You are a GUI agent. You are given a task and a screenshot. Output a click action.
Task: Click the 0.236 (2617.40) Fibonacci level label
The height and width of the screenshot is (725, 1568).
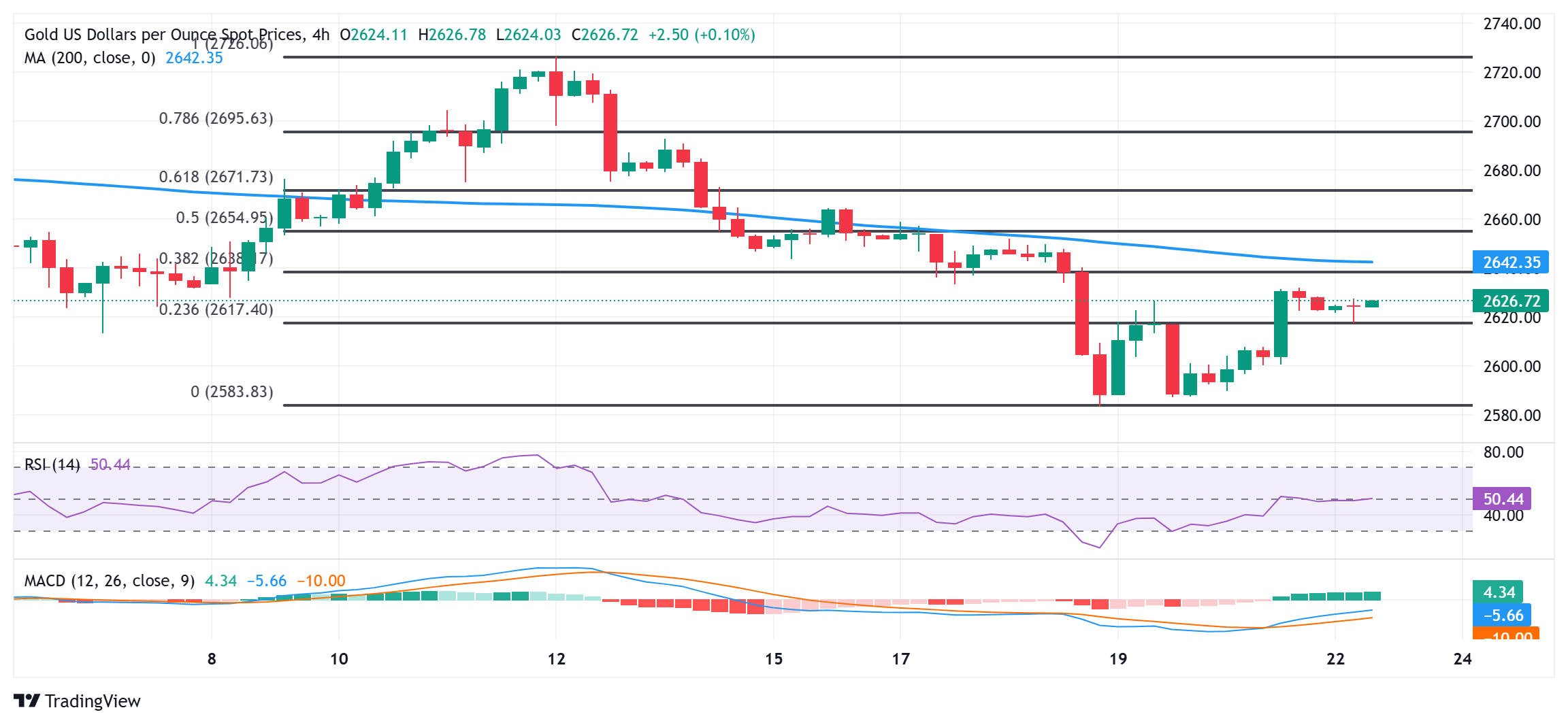pyautogui.click(x=216, y=309)
